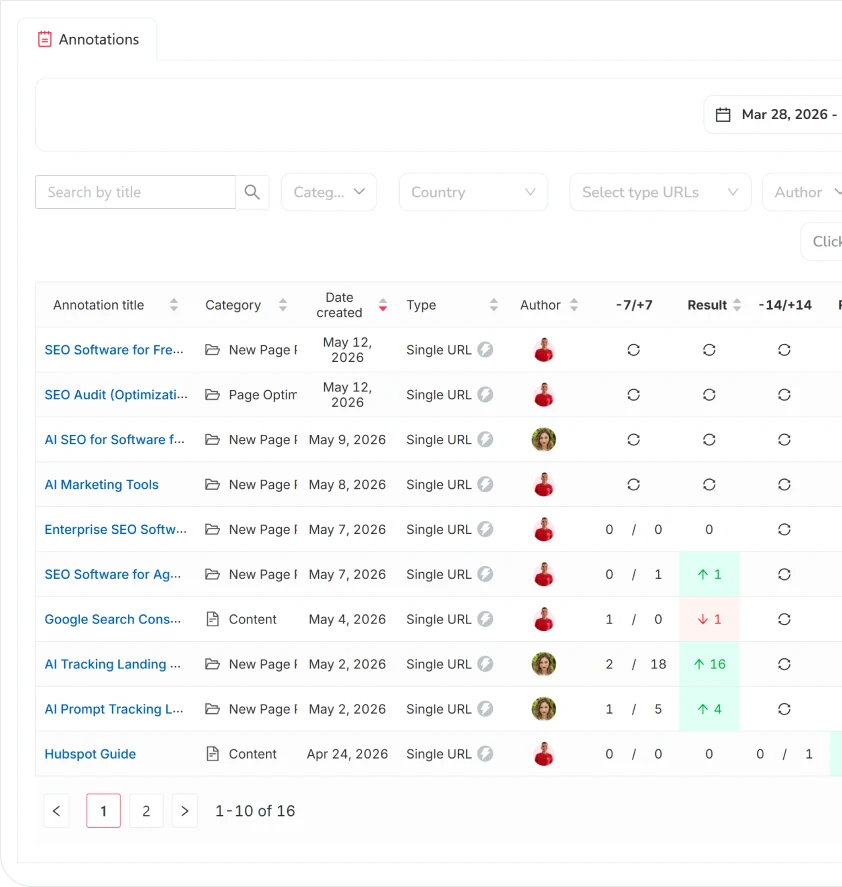
Task: Click lightning icon in SEO Software for Fre... row
Action: 485,350
